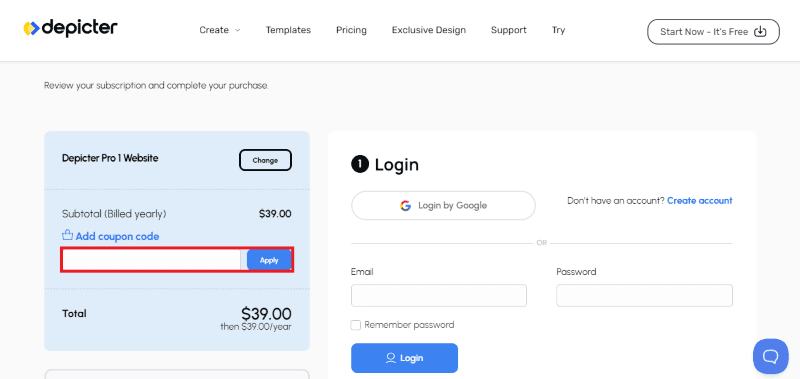
Task: Focus the Email input field
Action: point(439,295)
